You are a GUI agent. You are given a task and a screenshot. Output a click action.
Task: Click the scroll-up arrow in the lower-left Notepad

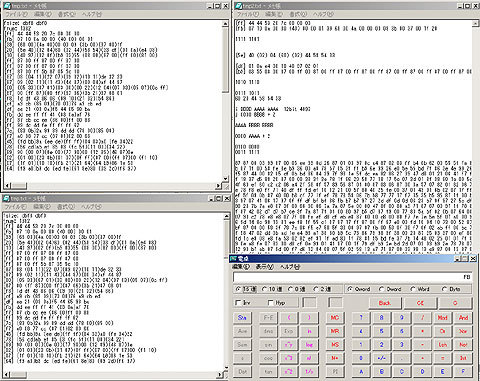pyautogui.click(x=226, y=216)
